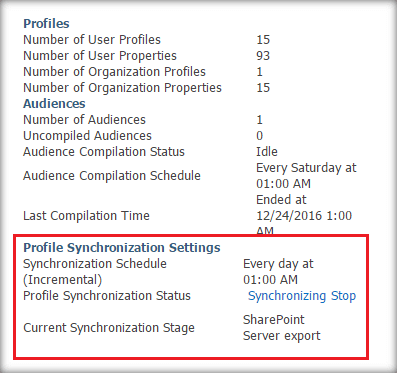The height and width of the screenshot is (373, 397).
Task: Select the Audiences section heading
Action: coord(54,104)
